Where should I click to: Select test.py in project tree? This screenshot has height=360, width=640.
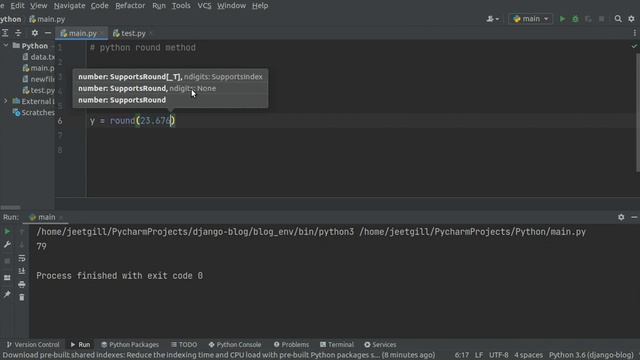pyautogui.click(x=38, y=90)
